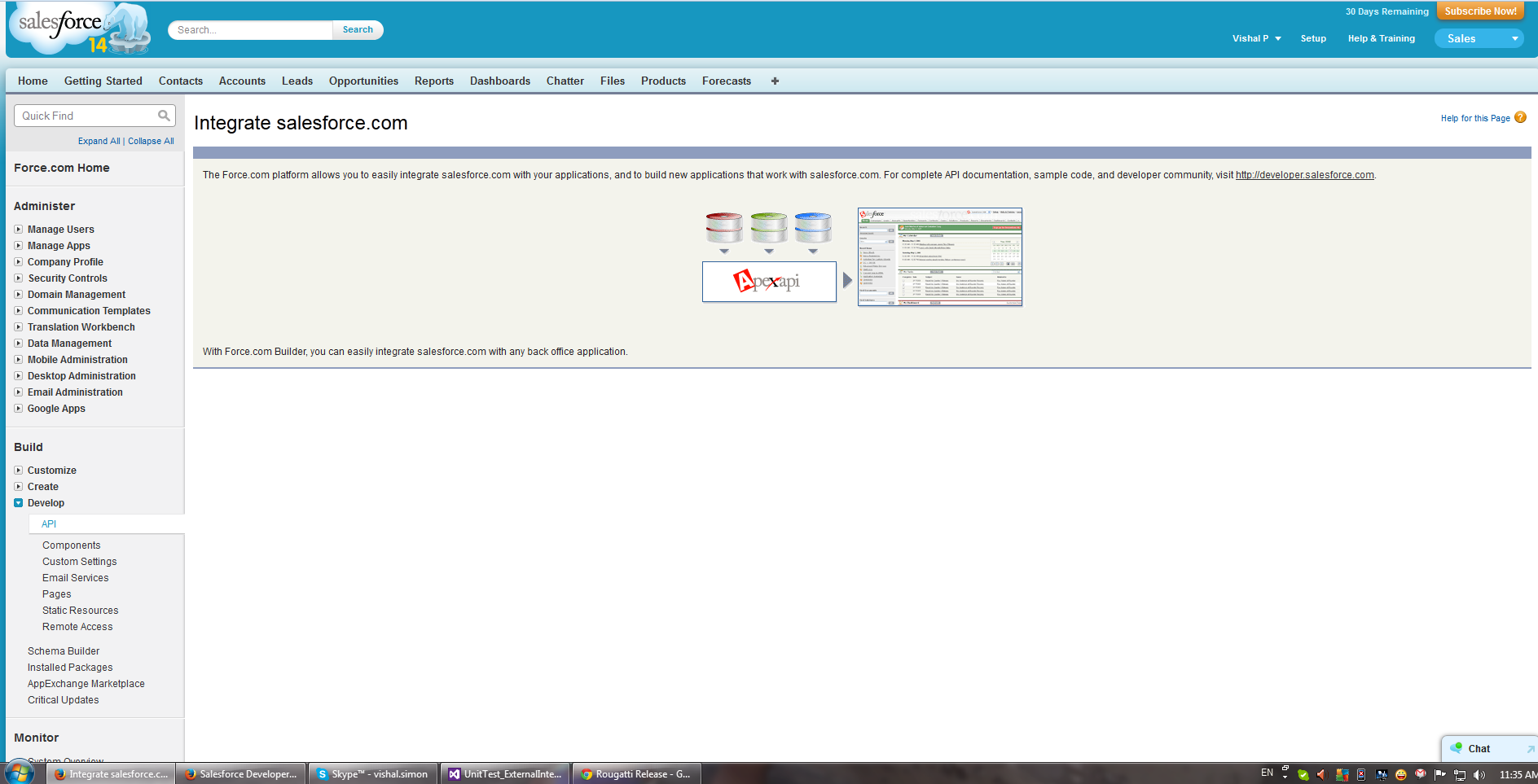The image size is (1538, 784).
Task: Click the blue database cylinder icon
Action: point(813,227)
